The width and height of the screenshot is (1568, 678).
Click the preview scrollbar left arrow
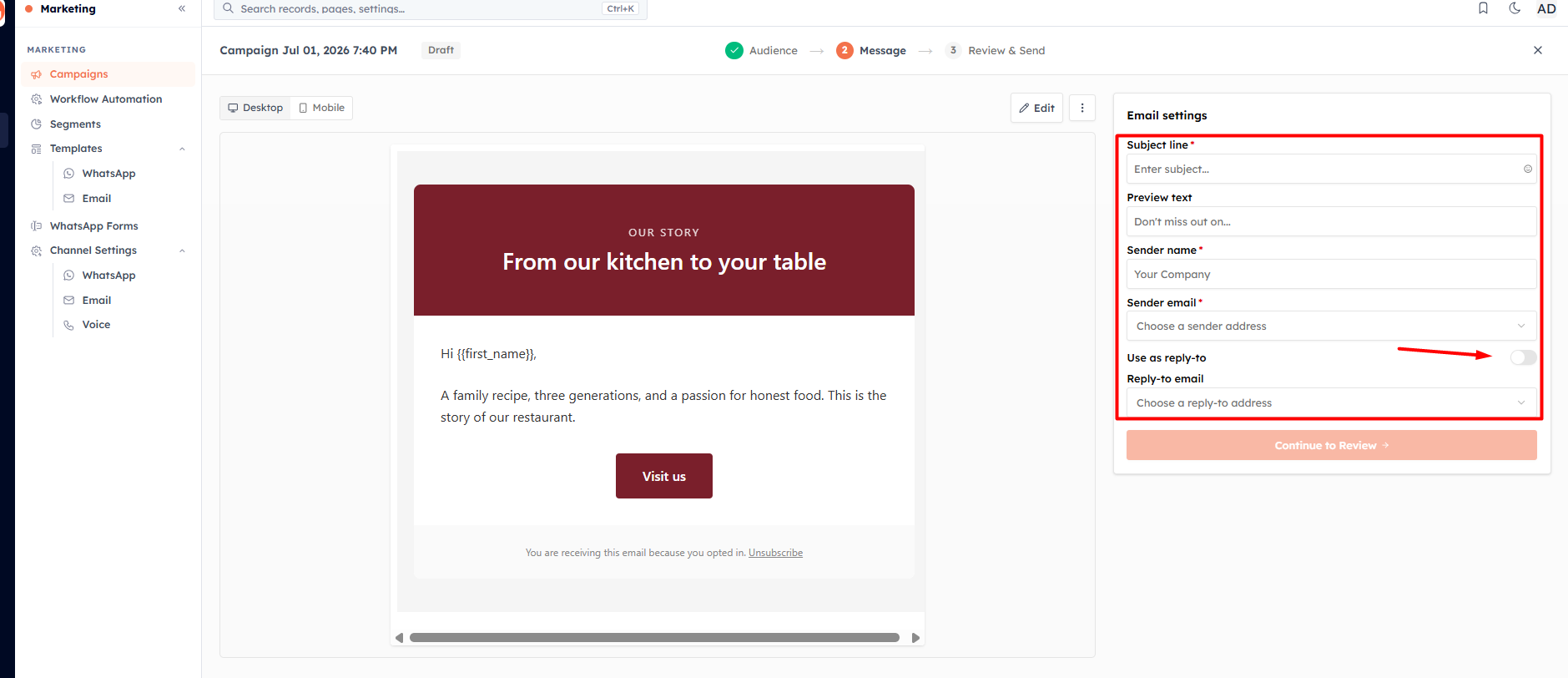[399, 638]
